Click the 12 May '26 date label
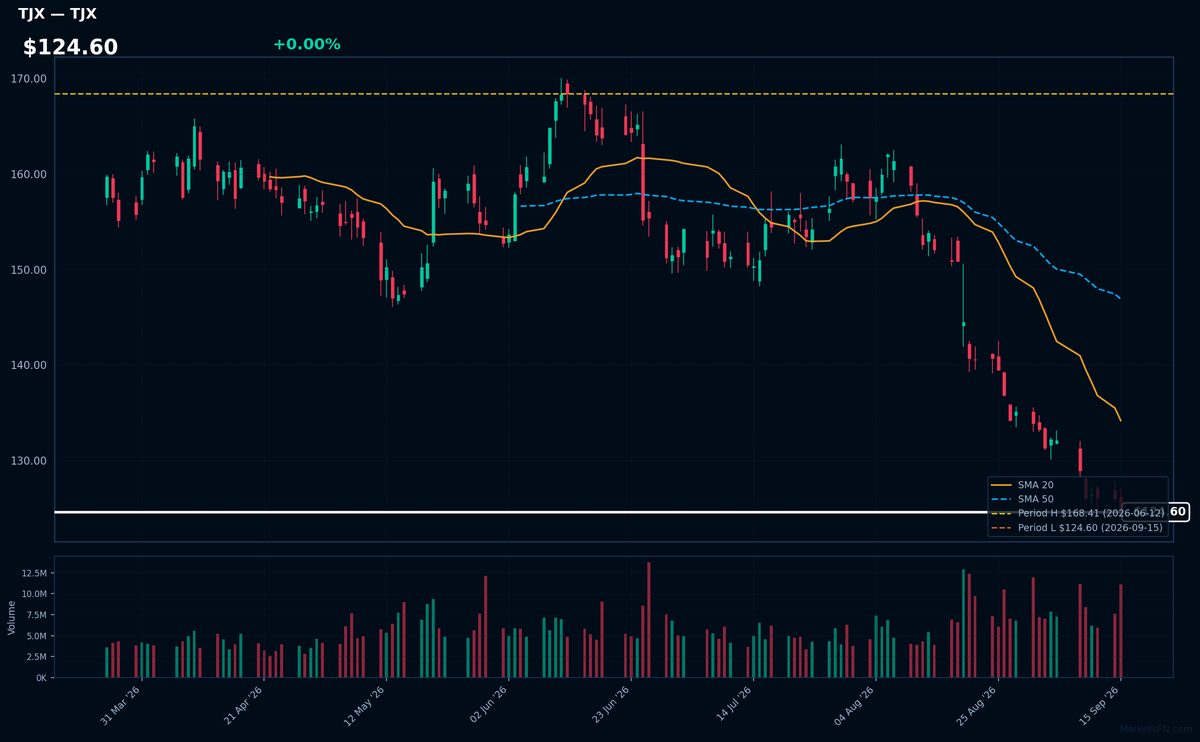The width and height of the screenshot is (1200, 742). click(x=364, y=706)
